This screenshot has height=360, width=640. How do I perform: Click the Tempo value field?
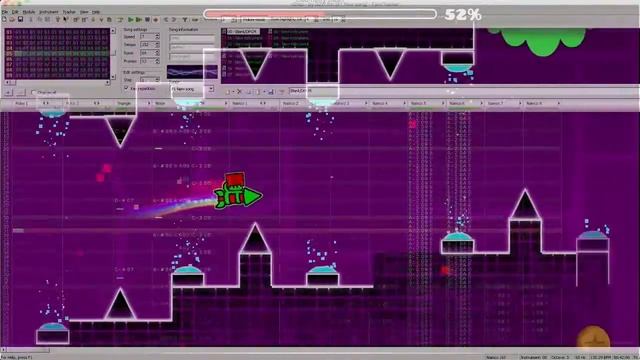[147, 45]
